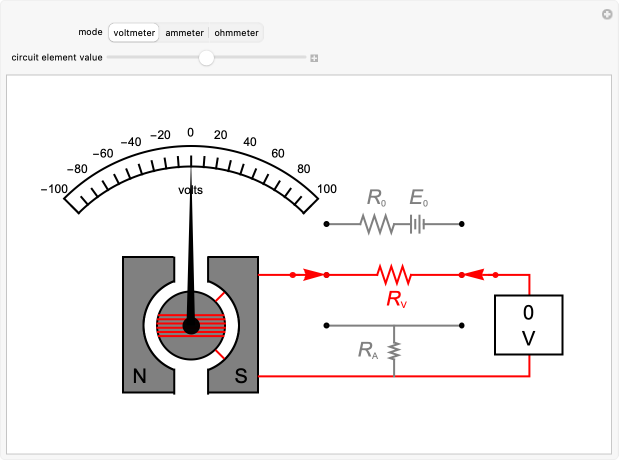
Task: Expand the slider controls plus icon
Action: (x=314, y=58)
